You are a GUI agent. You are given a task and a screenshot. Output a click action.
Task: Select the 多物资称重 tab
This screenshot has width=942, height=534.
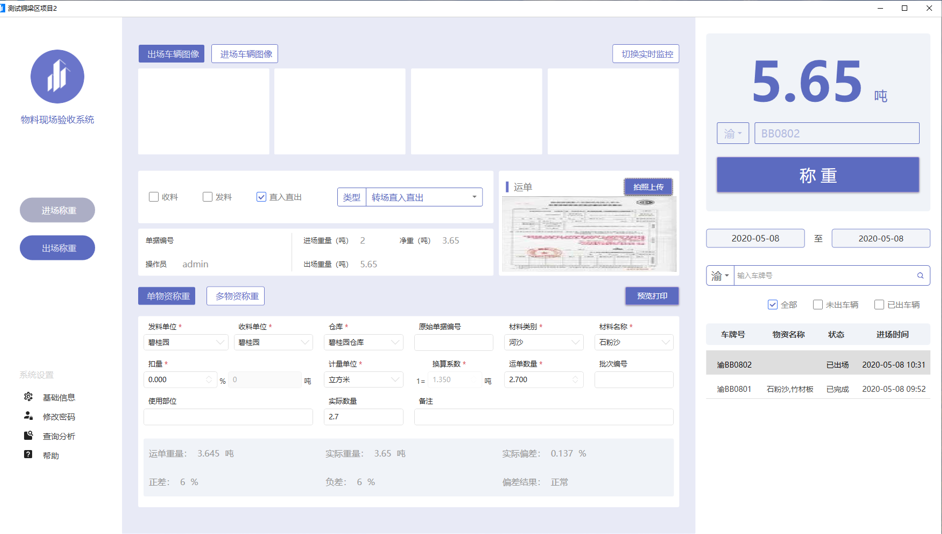pyautogui.click(x=236, y=296)
